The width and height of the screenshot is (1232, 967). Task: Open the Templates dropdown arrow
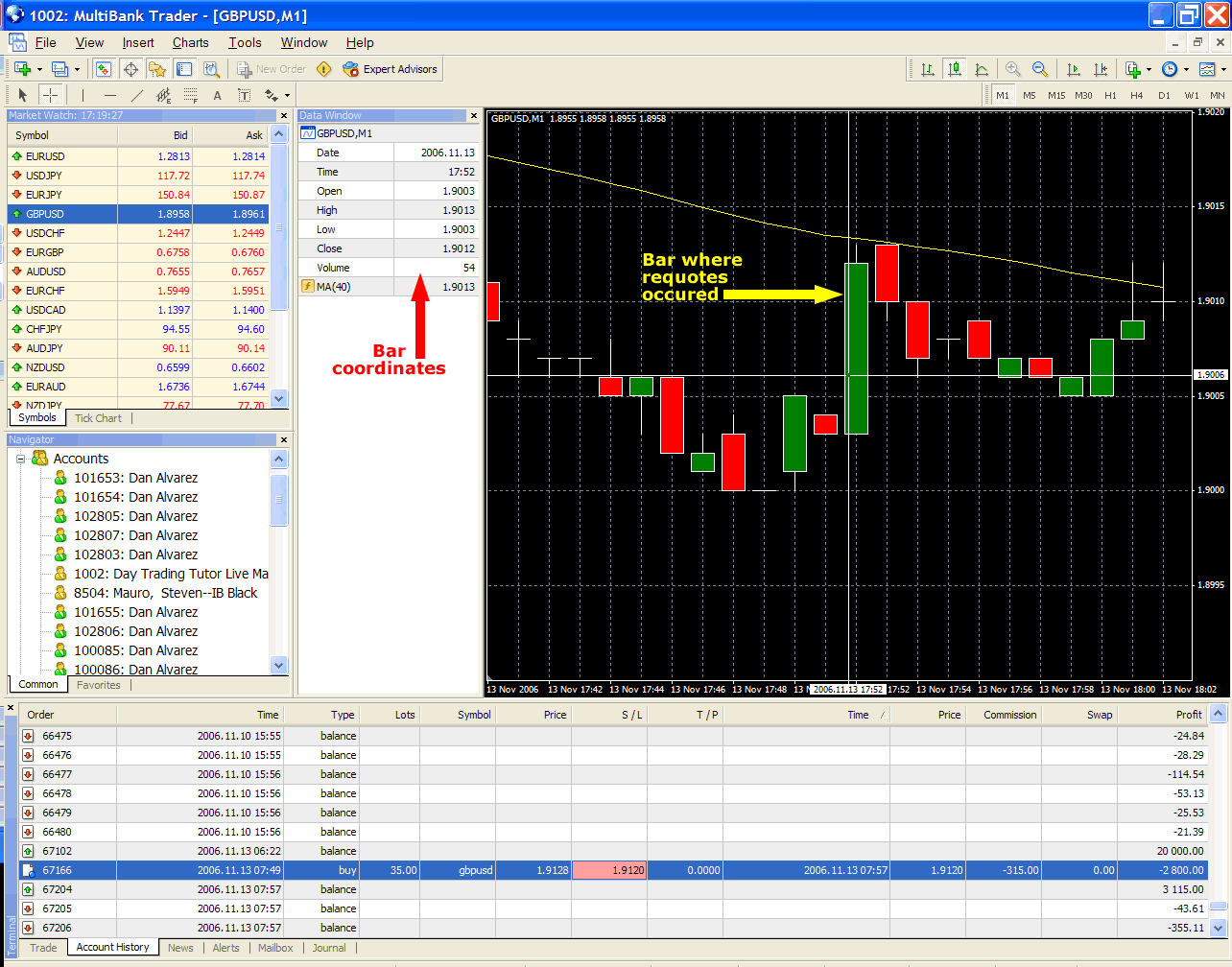click(1224, 70)
